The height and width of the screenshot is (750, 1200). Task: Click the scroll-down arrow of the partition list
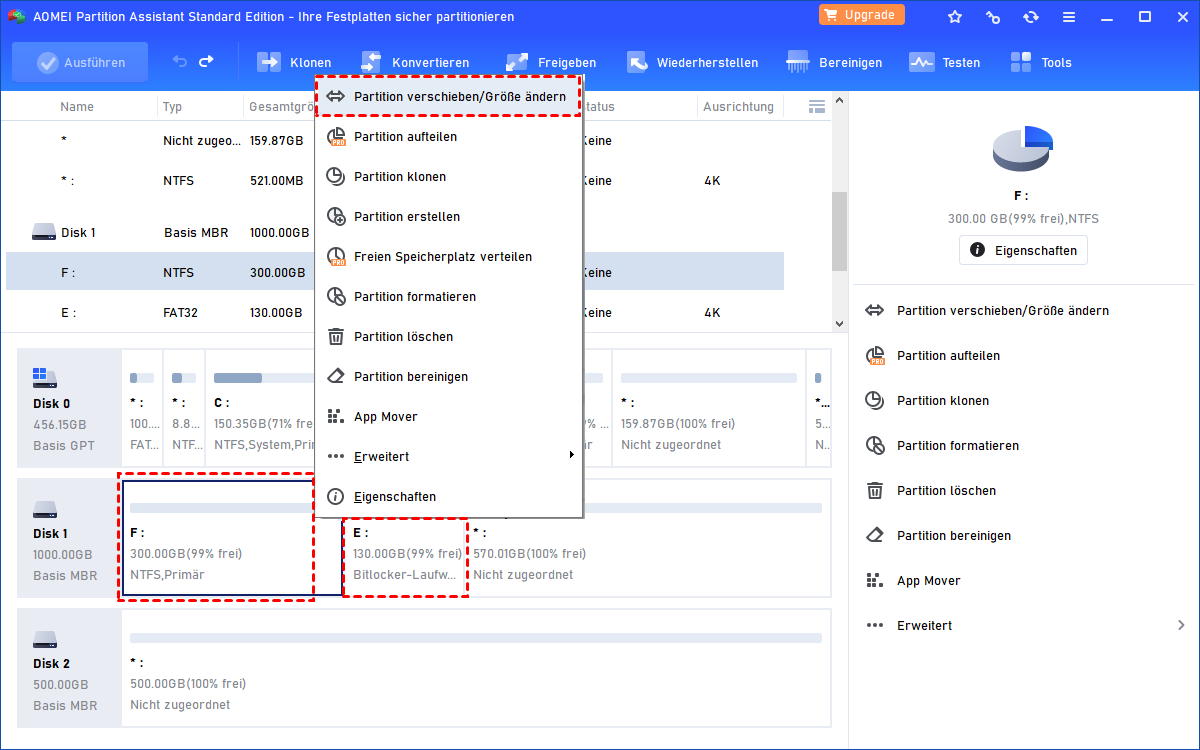point(839,324)
